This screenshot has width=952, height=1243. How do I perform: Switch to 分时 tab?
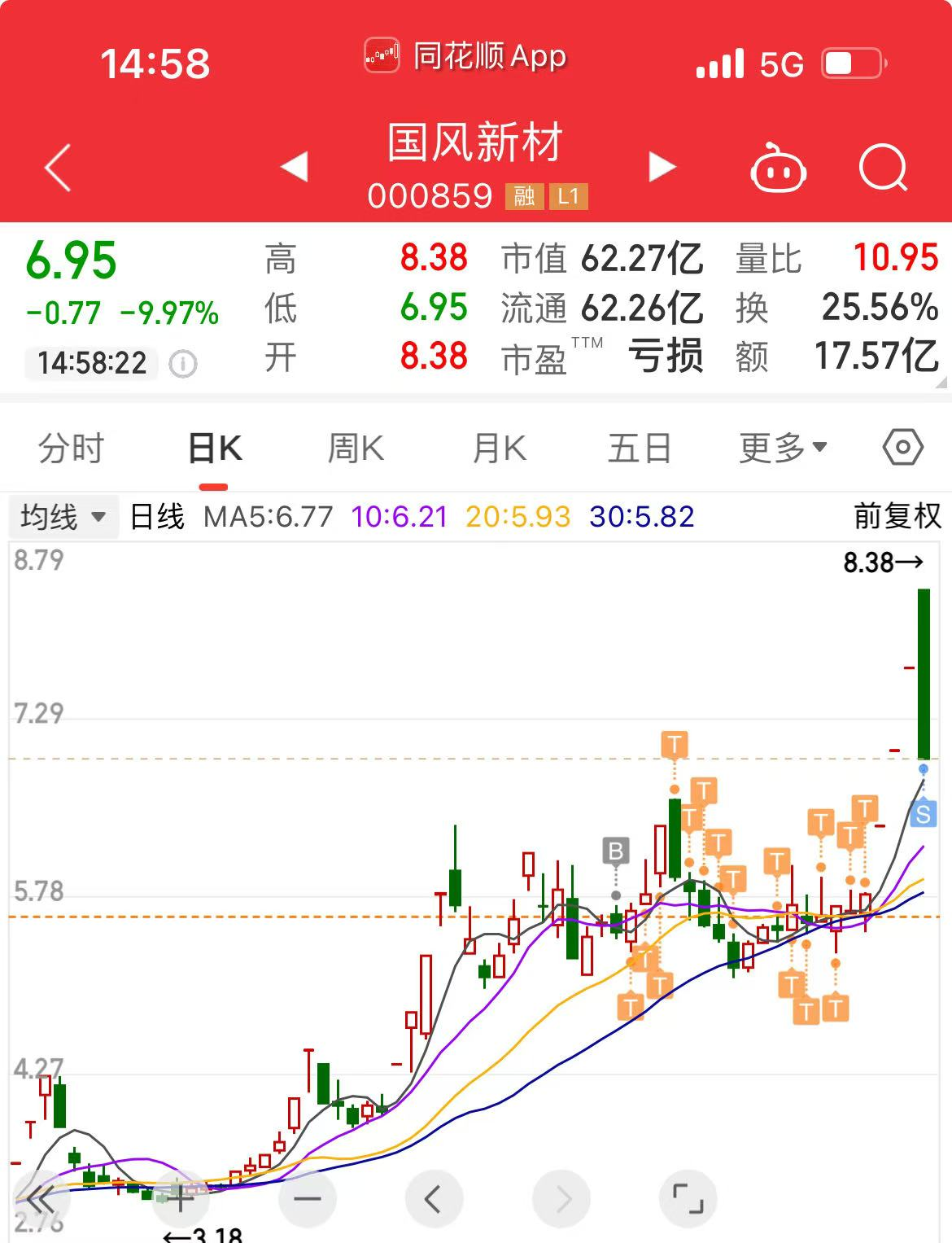pos(72,448)
